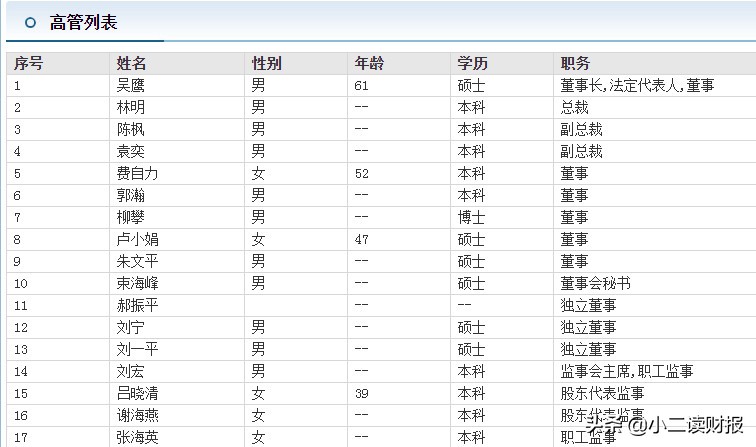Screen dimensions: 756x447
Task: Click 副总裁 position in 陈枫's row
Action: pos(581,129)
